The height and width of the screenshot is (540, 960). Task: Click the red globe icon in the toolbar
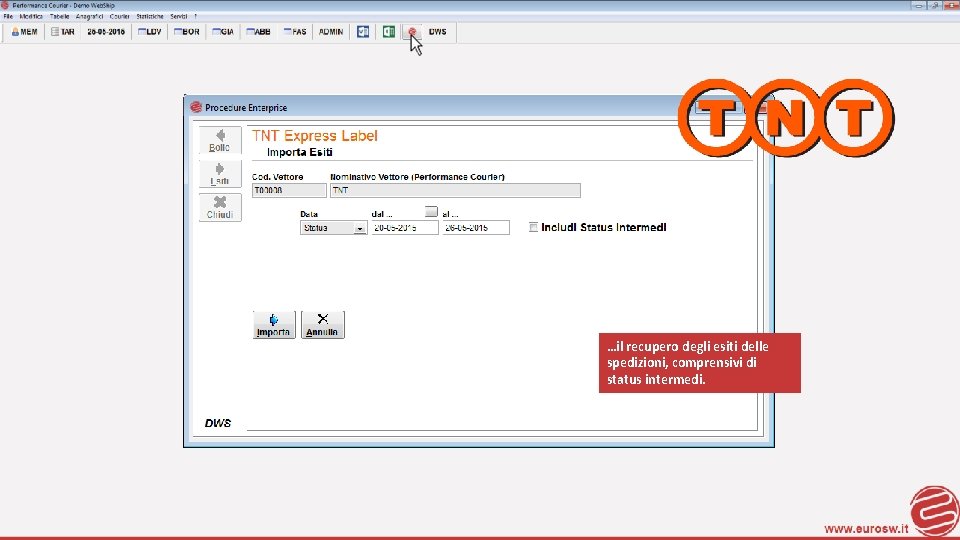(x=412, y=32)
